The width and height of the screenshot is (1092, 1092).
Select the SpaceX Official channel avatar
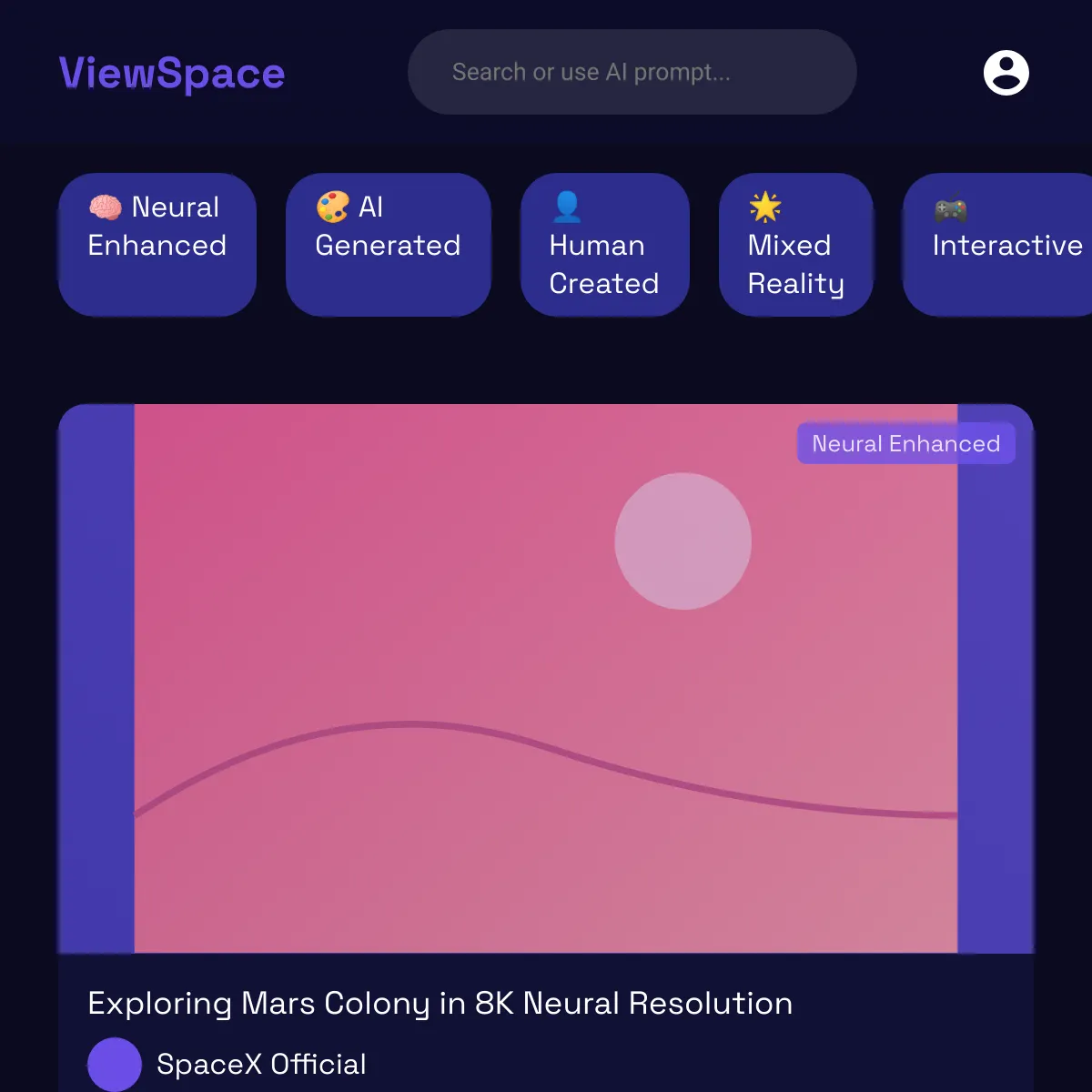click(x=115, y=1064)
